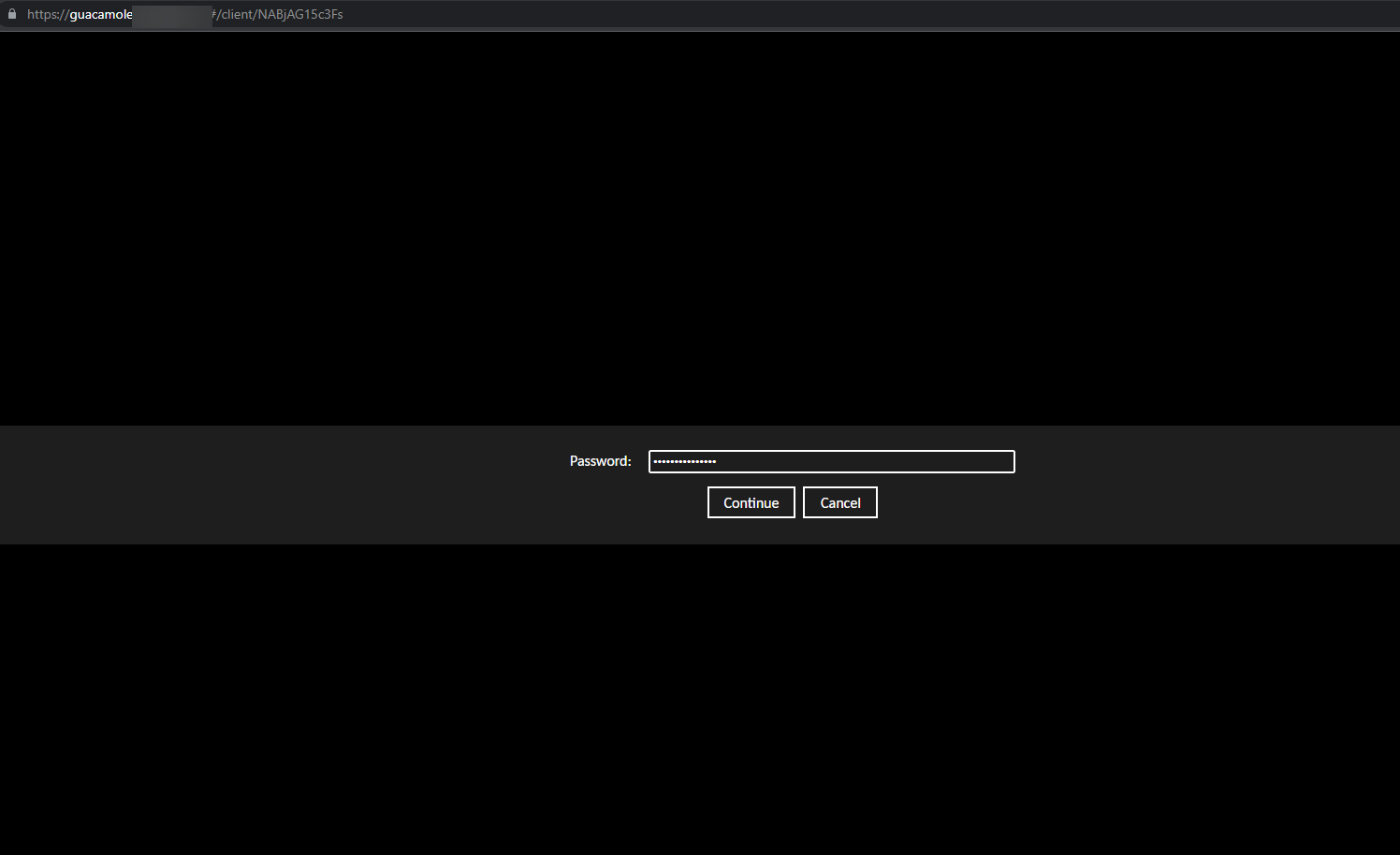Click gray strip above the password field
This screenshot has width=1400, height=855.
[x=831, y=438]
